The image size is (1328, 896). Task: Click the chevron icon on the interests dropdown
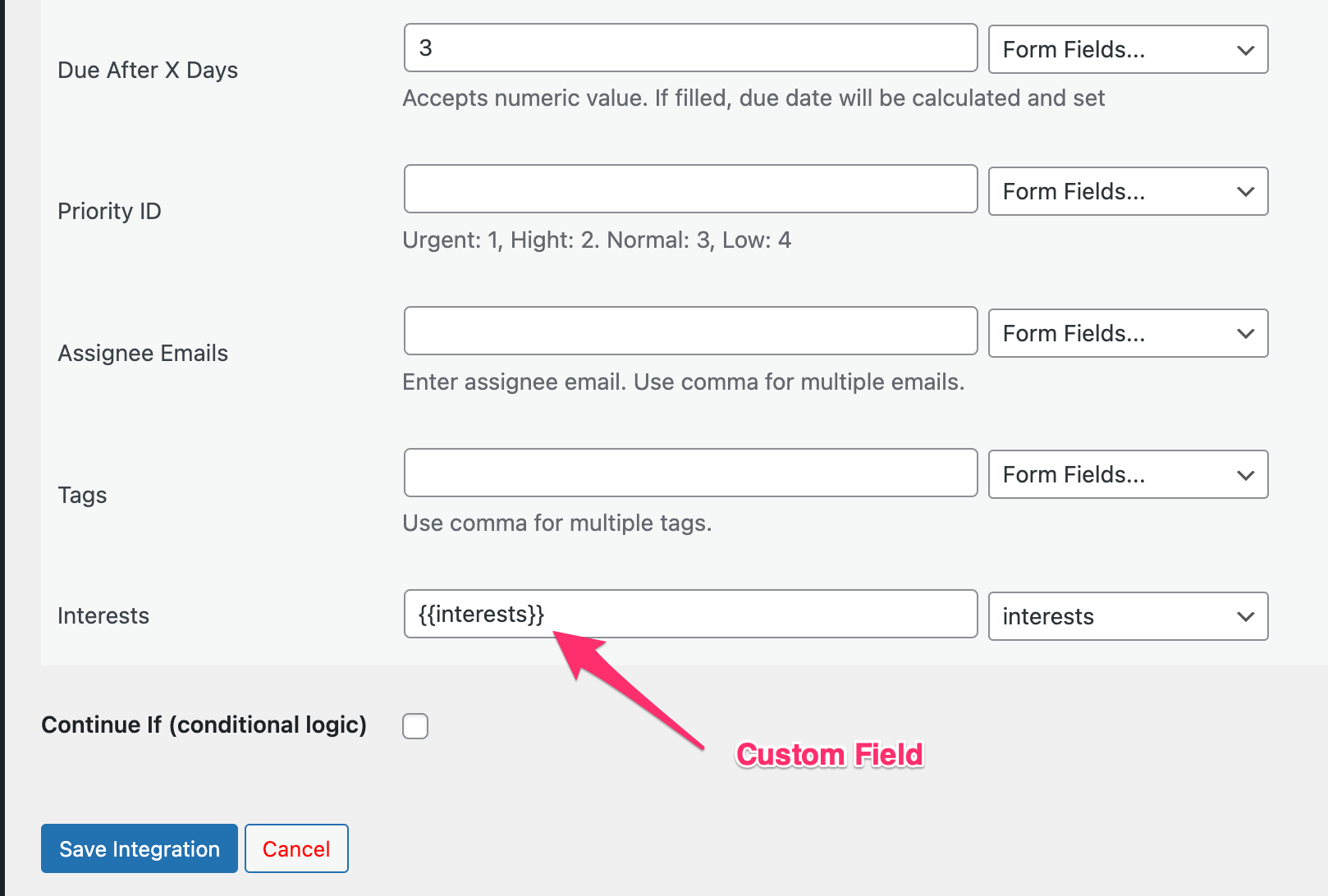(1245, 616)
